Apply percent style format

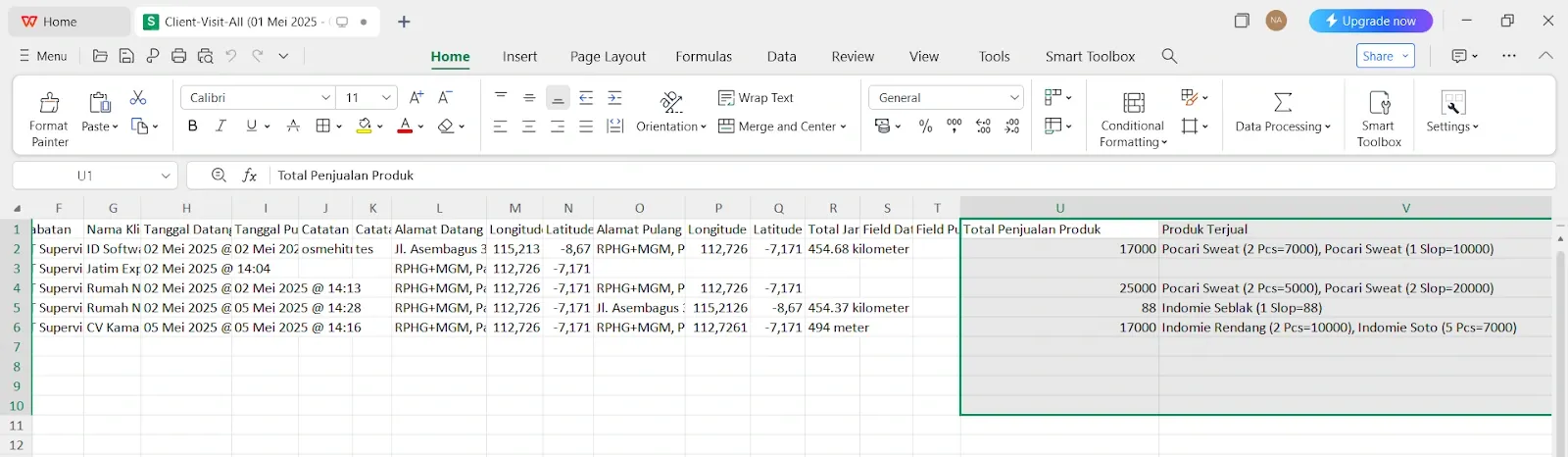tap(925, 126)
